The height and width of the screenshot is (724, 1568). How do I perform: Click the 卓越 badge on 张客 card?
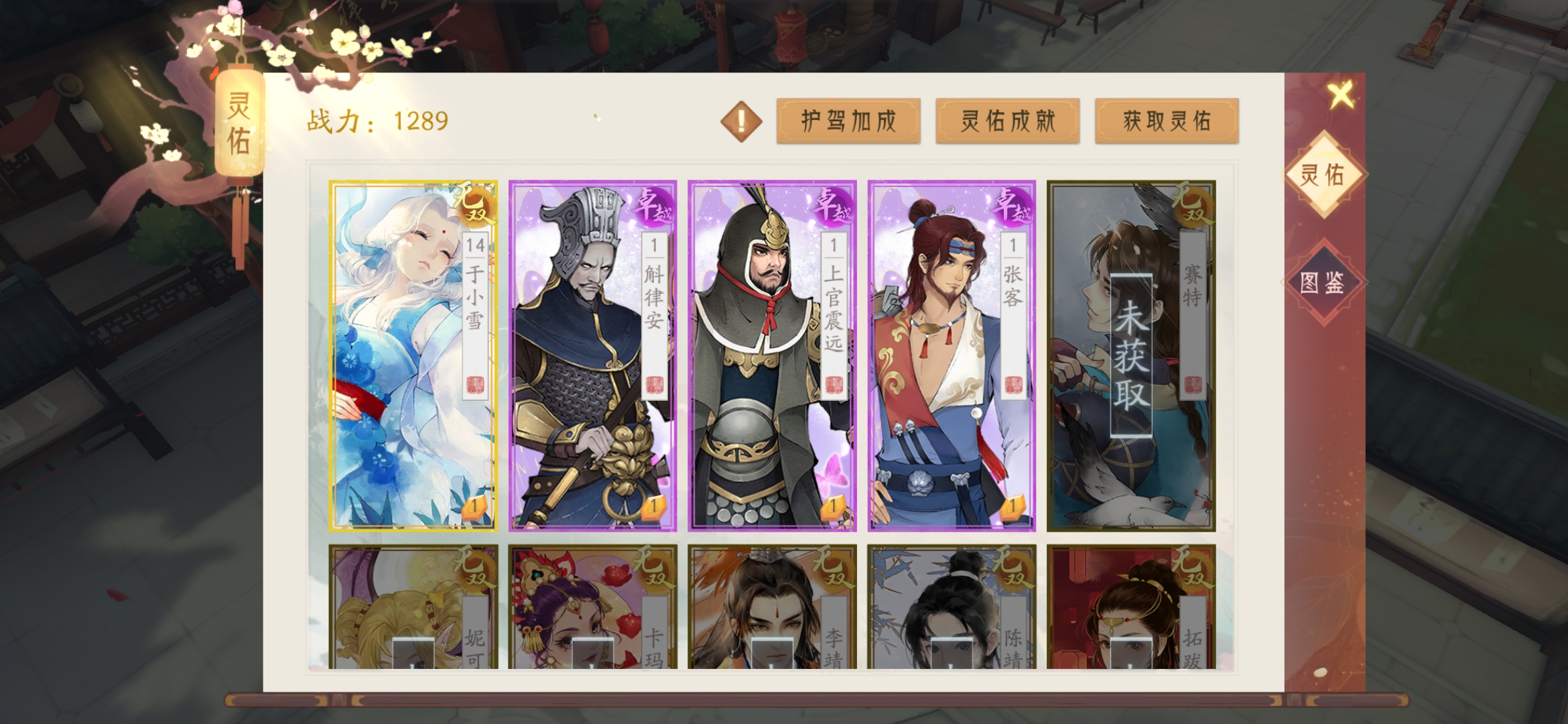click(x=1013, y=204)
